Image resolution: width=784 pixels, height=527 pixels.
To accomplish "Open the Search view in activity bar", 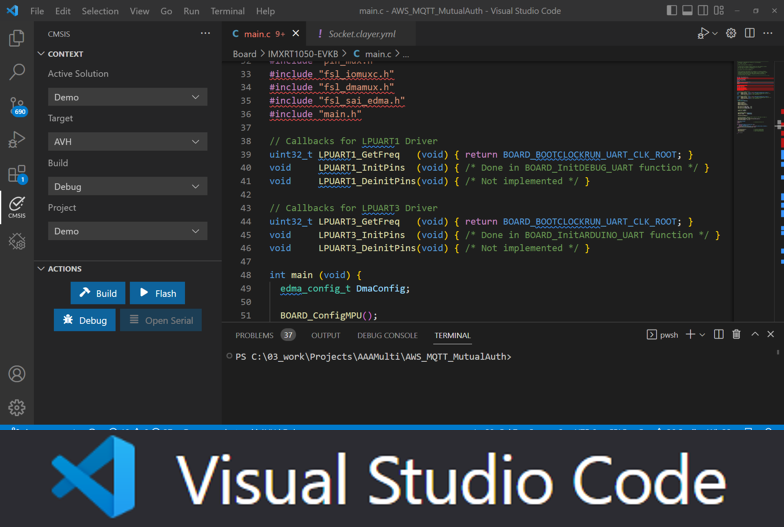I will [x=16, y=72].
